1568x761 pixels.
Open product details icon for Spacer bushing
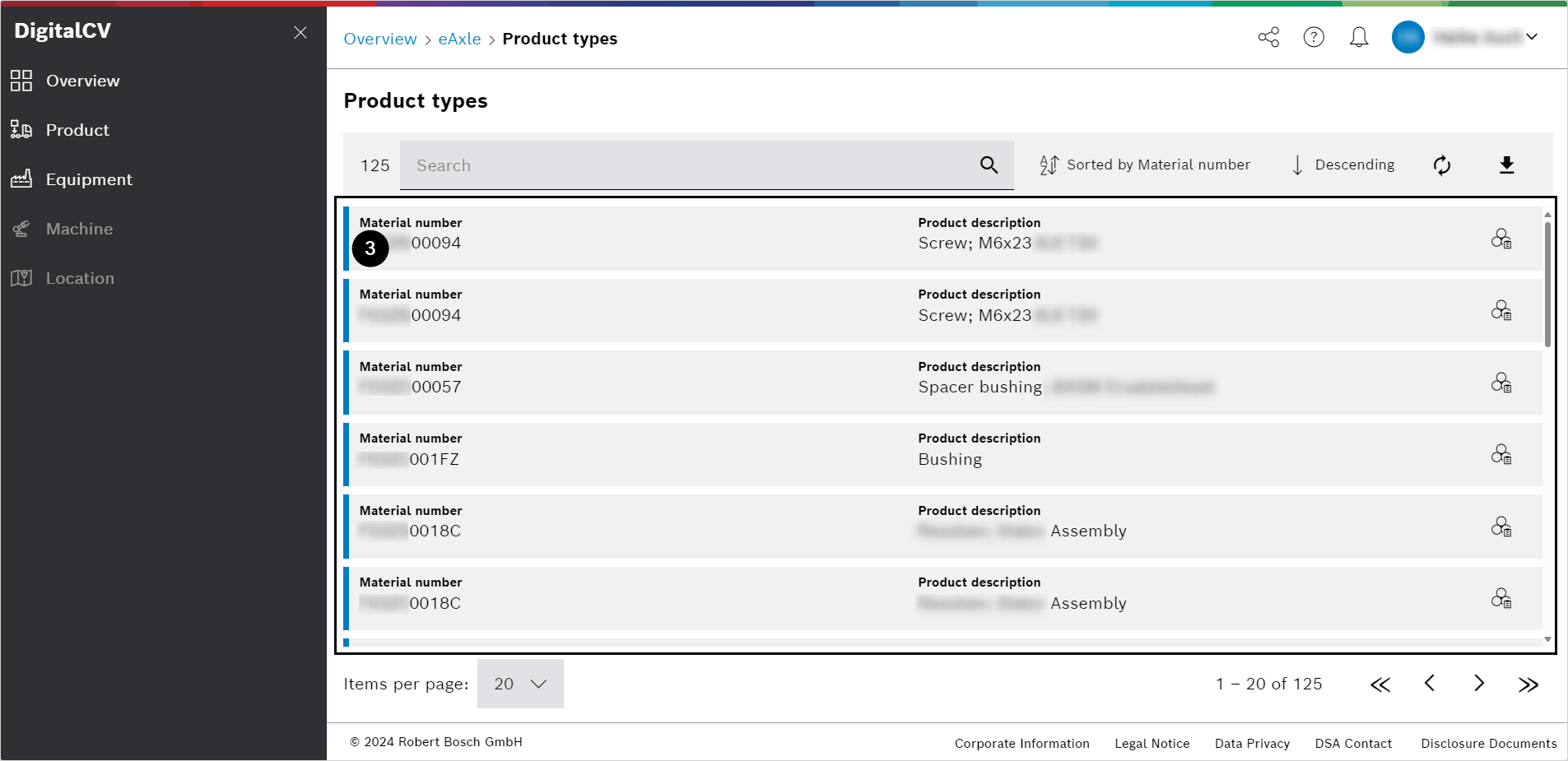(1501, 383)
